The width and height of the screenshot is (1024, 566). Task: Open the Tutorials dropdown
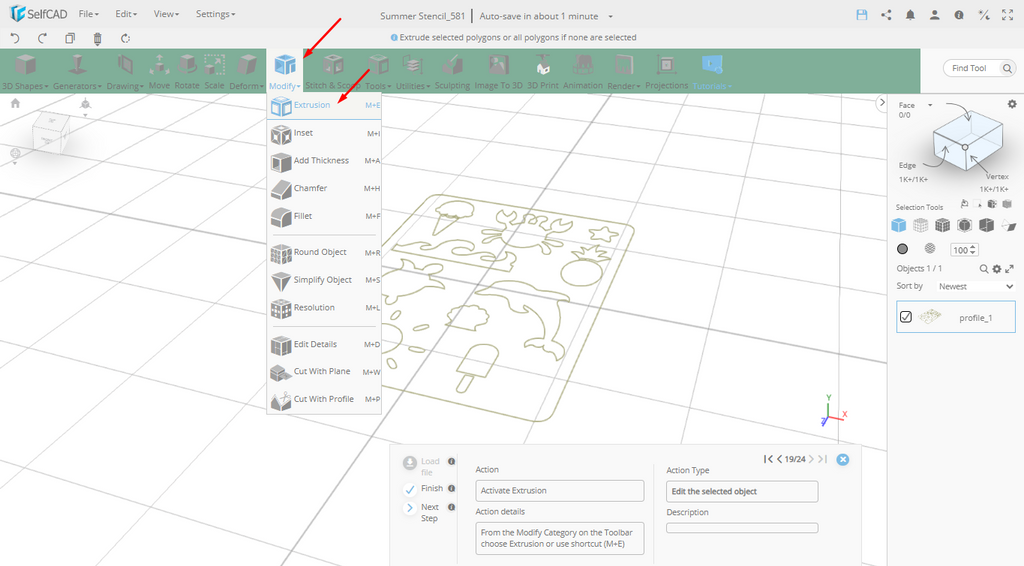coord(711,72)
